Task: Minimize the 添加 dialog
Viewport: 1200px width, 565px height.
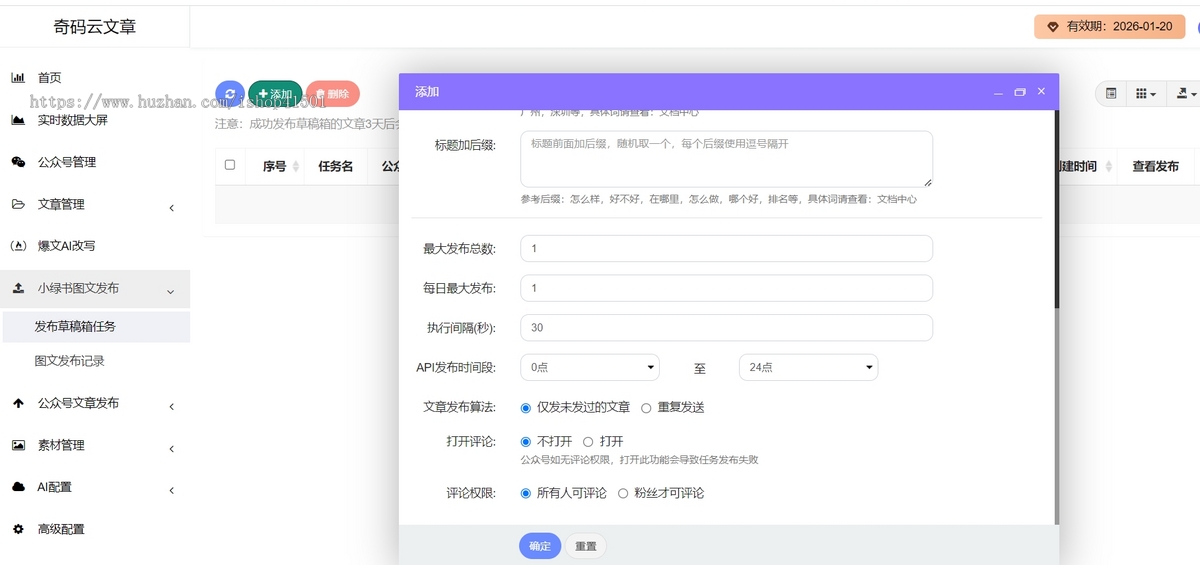Action: click(x=998, y=92)
